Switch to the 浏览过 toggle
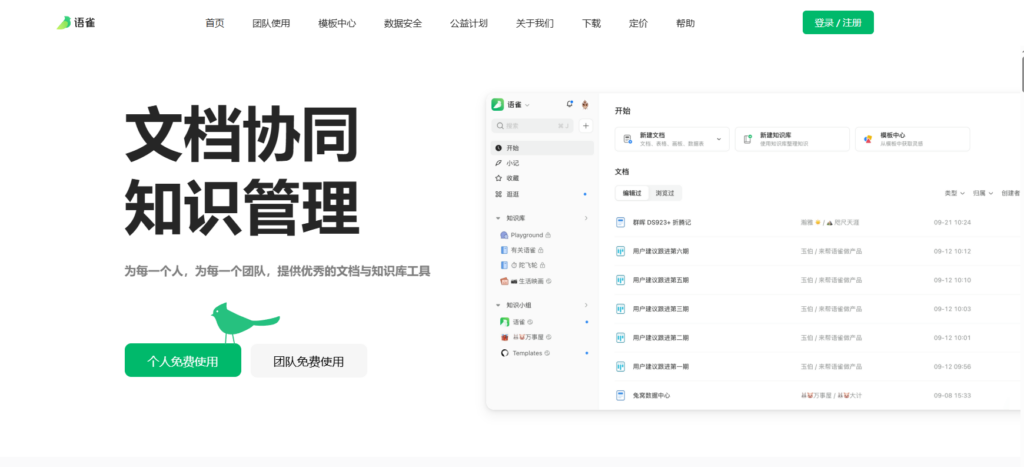Screen dimensions: 1024x467 (x=665, y=193)
